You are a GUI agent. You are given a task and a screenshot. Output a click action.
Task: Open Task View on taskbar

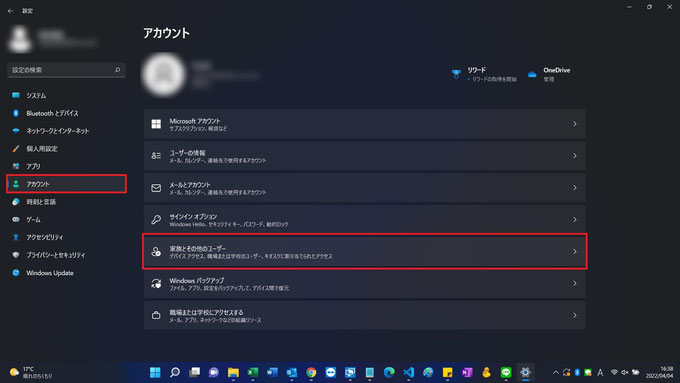(194, 372)
